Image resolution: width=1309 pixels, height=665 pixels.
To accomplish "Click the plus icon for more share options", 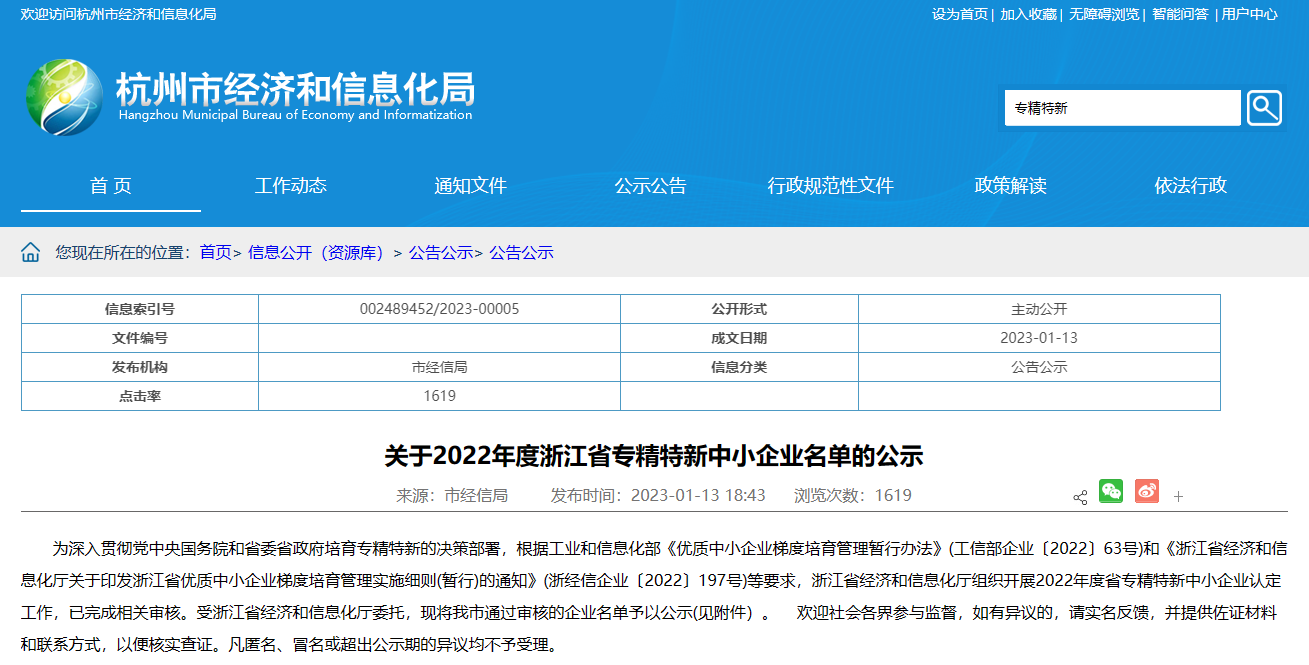I will coord(1179,494).
